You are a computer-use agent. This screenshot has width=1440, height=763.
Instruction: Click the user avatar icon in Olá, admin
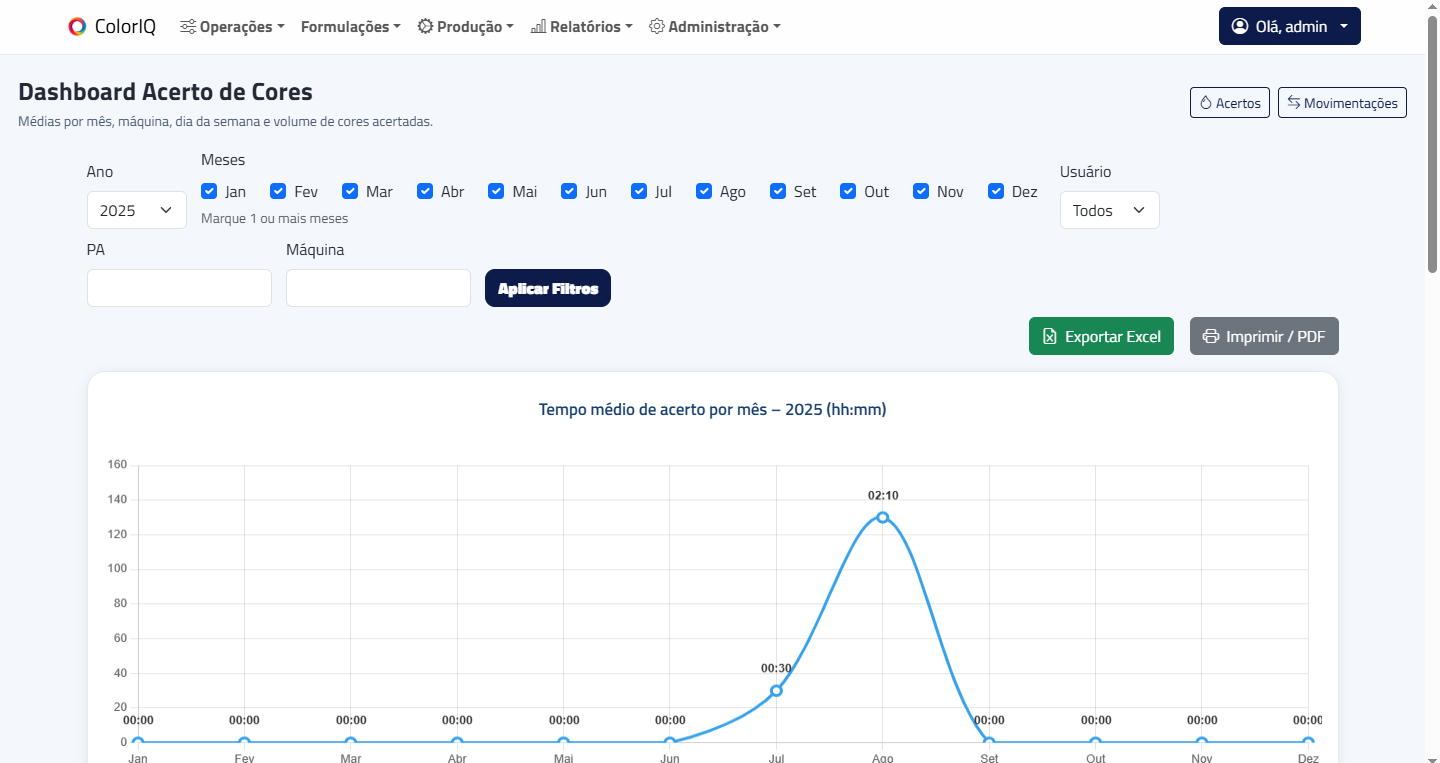pos(1240,27)
